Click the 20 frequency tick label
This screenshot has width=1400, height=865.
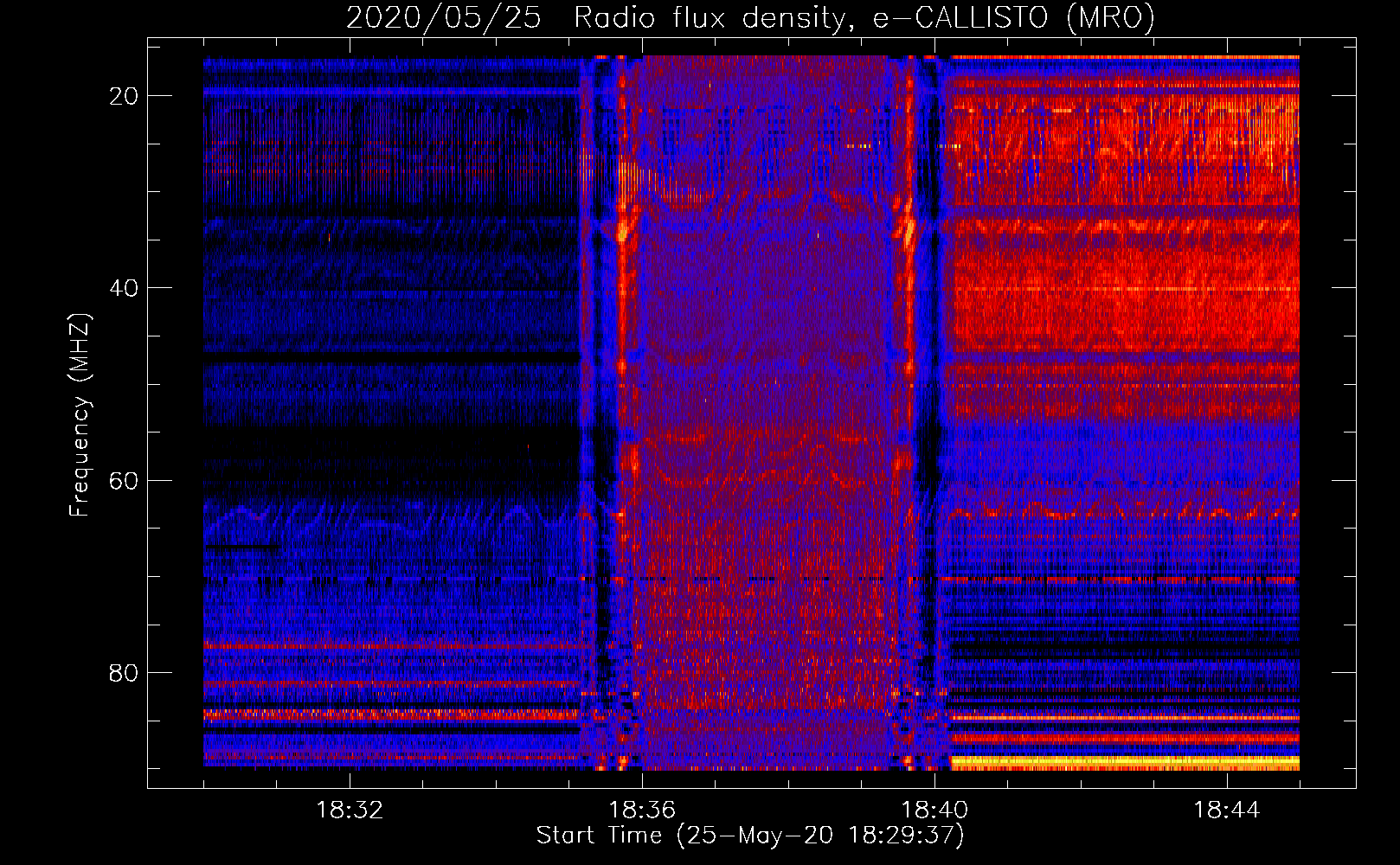coord(125,96)
